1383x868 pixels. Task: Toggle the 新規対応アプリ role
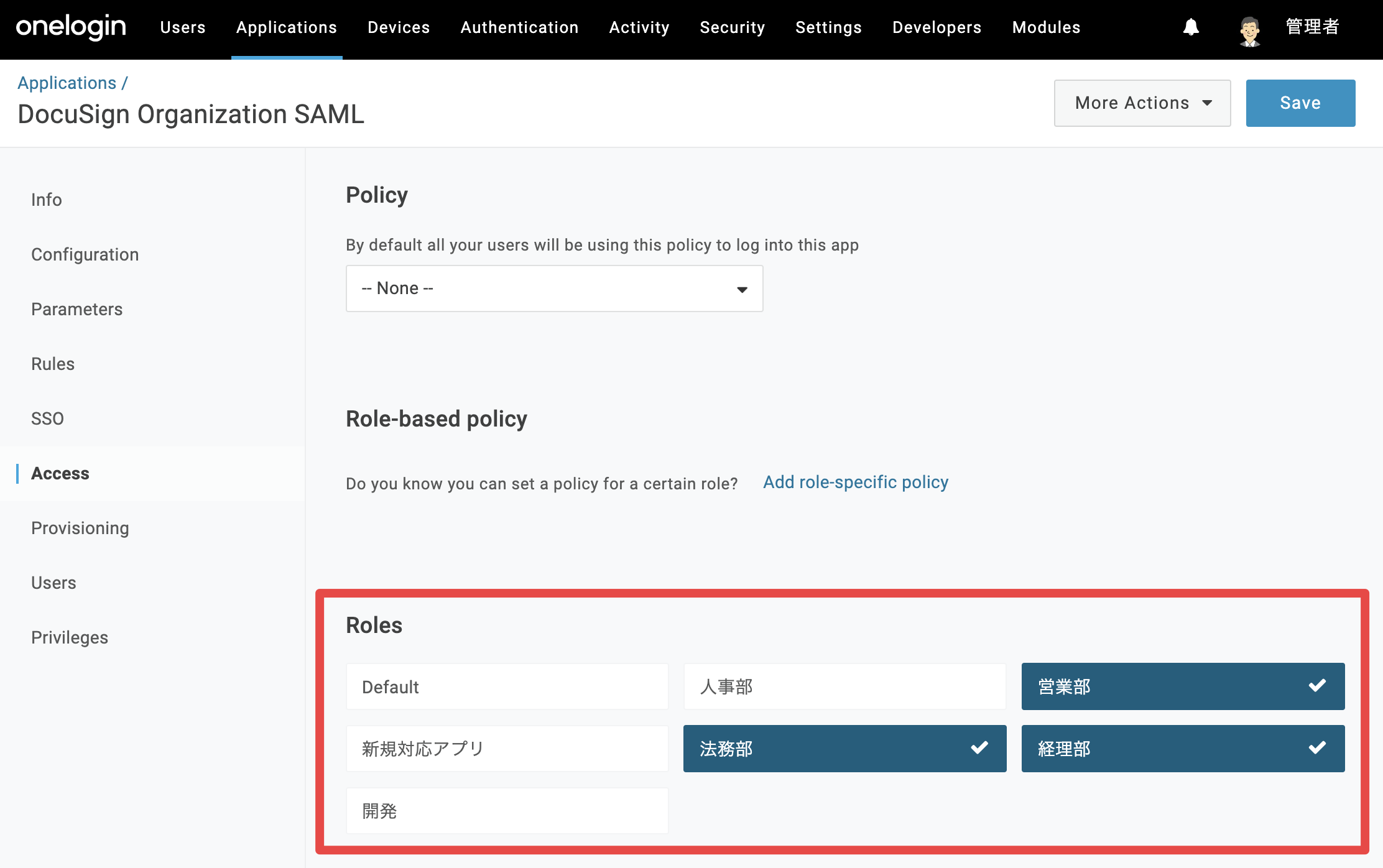tap(507, 749)
